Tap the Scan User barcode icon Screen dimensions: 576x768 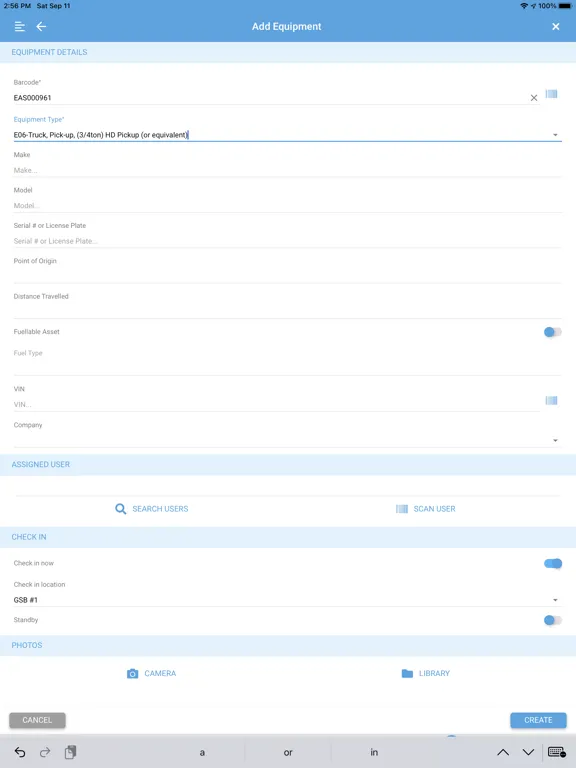[x=402, y=509]
